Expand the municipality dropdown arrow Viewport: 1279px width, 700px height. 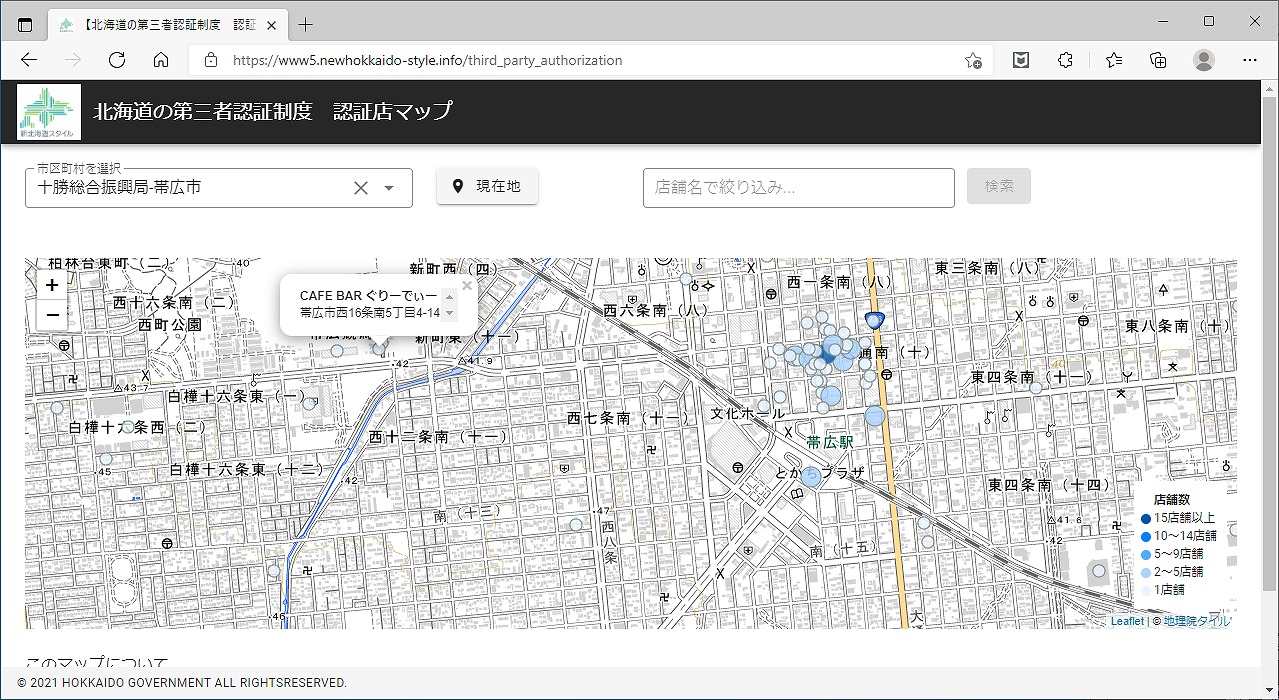tap(390, 188)
